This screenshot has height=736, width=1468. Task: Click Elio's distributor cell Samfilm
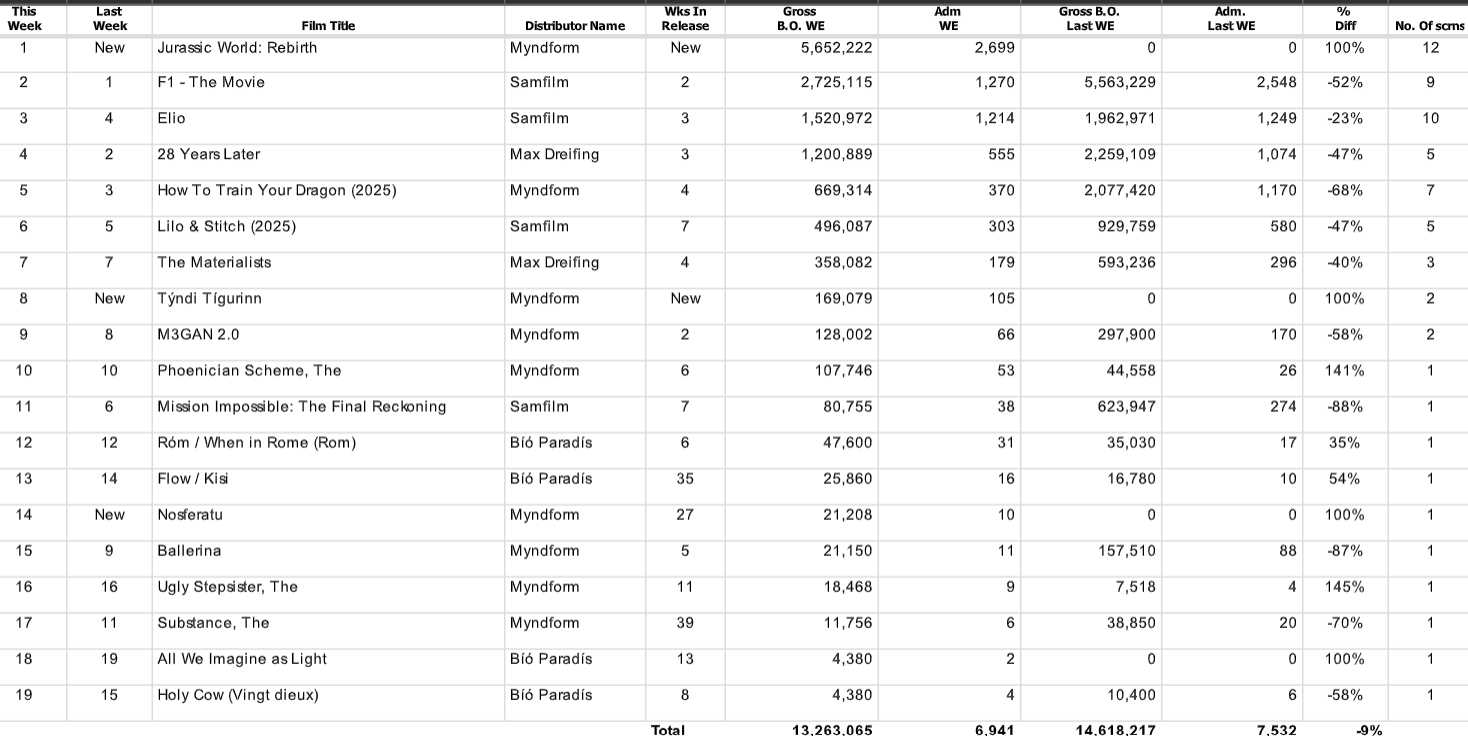pos(539,118)
